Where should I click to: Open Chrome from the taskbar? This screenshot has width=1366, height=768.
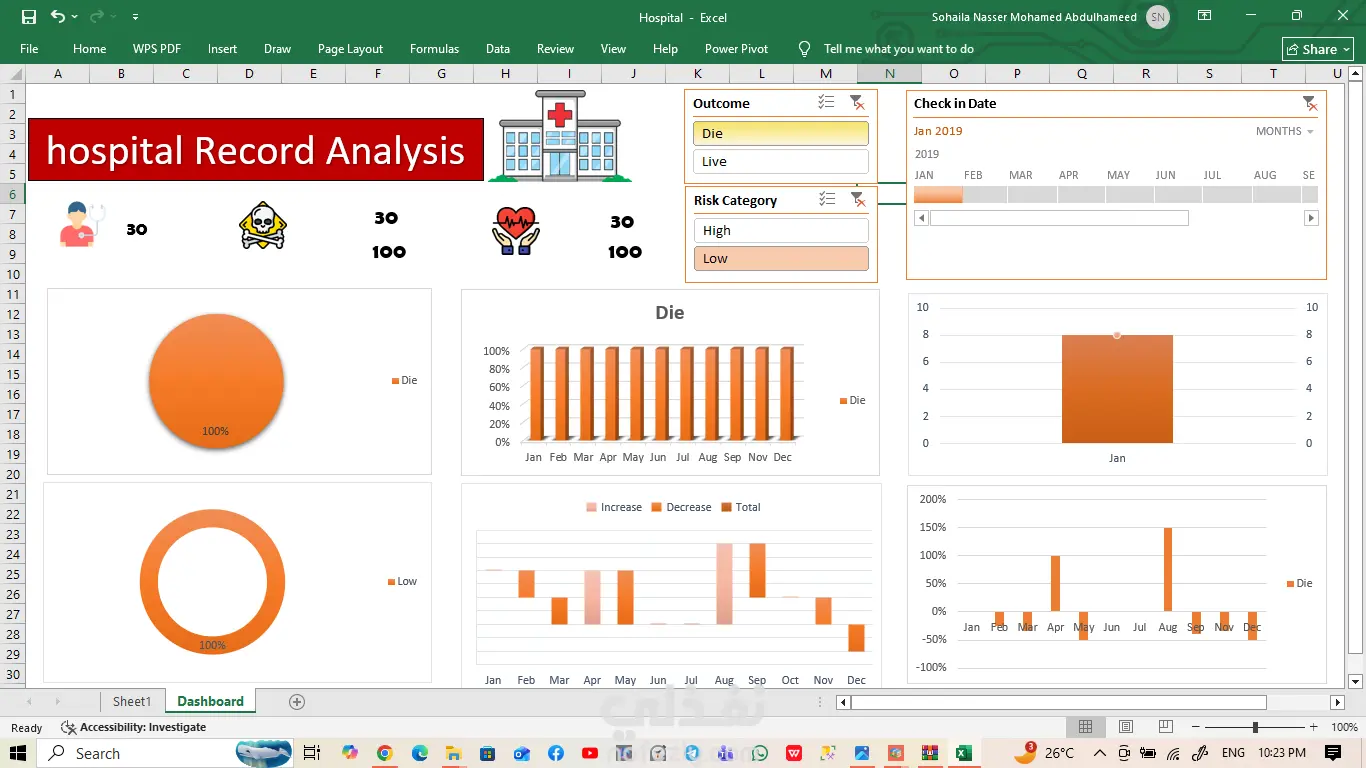point(385,753)
